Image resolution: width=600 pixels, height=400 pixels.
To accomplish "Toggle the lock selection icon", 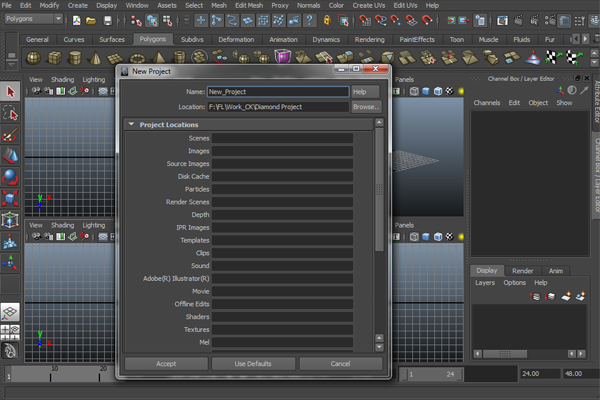I will (327, 20).
